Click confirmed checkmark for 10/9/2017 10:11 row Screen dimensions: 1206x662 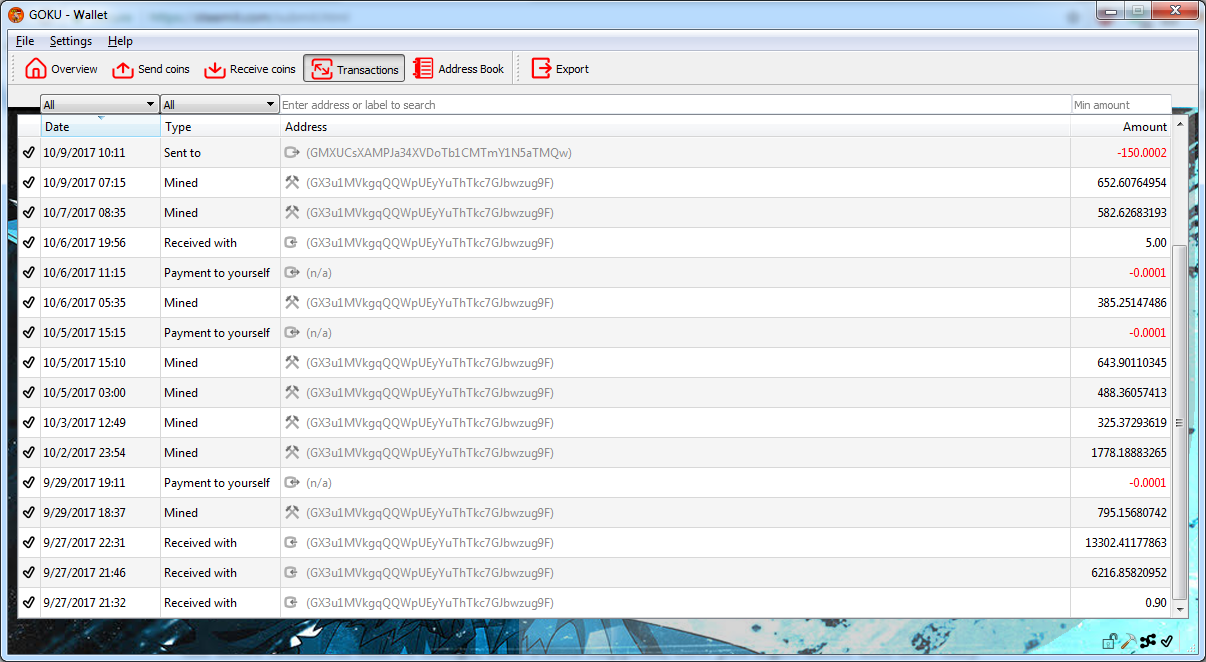tap(29, 153)
